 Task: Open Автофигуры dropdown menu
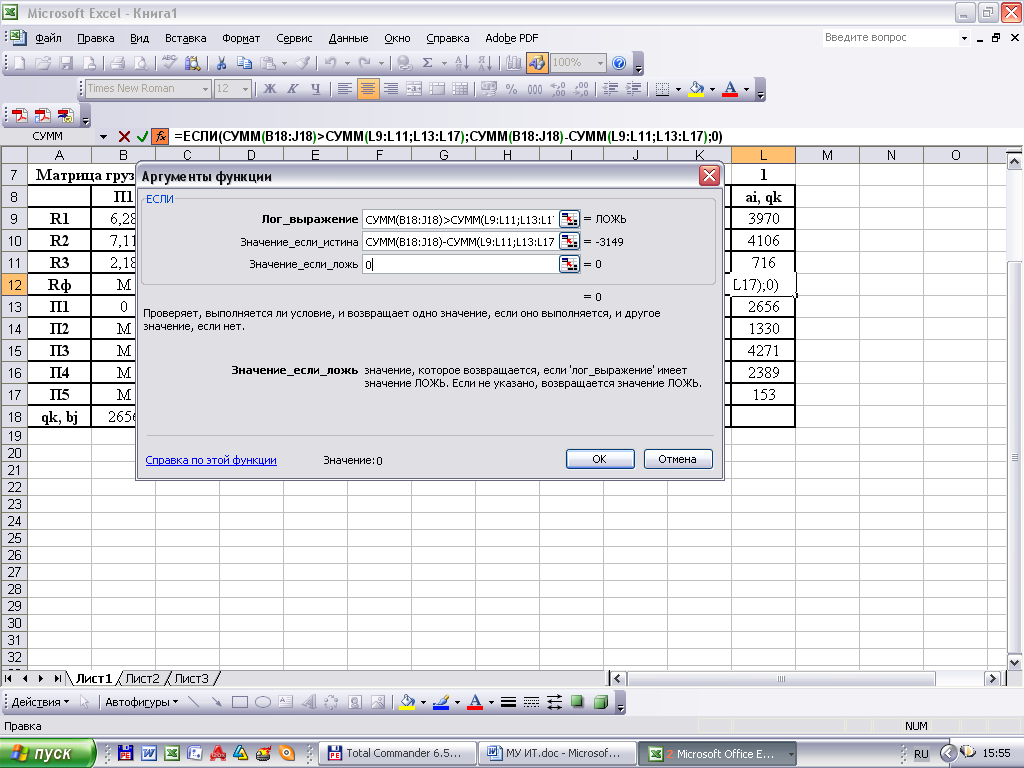(142, 702)
